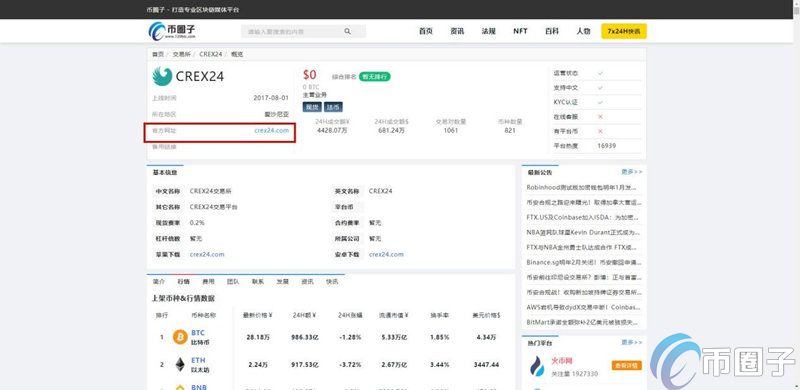The width and height of the screenshot is (800, 390).
Task: Click the 火币网 flame logo icon
Action: pos(537,365)
